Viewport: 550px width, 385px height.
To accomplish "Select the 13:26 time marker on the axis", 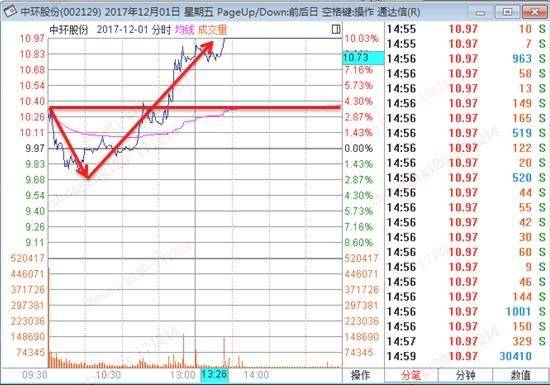I will coord(214,374).
